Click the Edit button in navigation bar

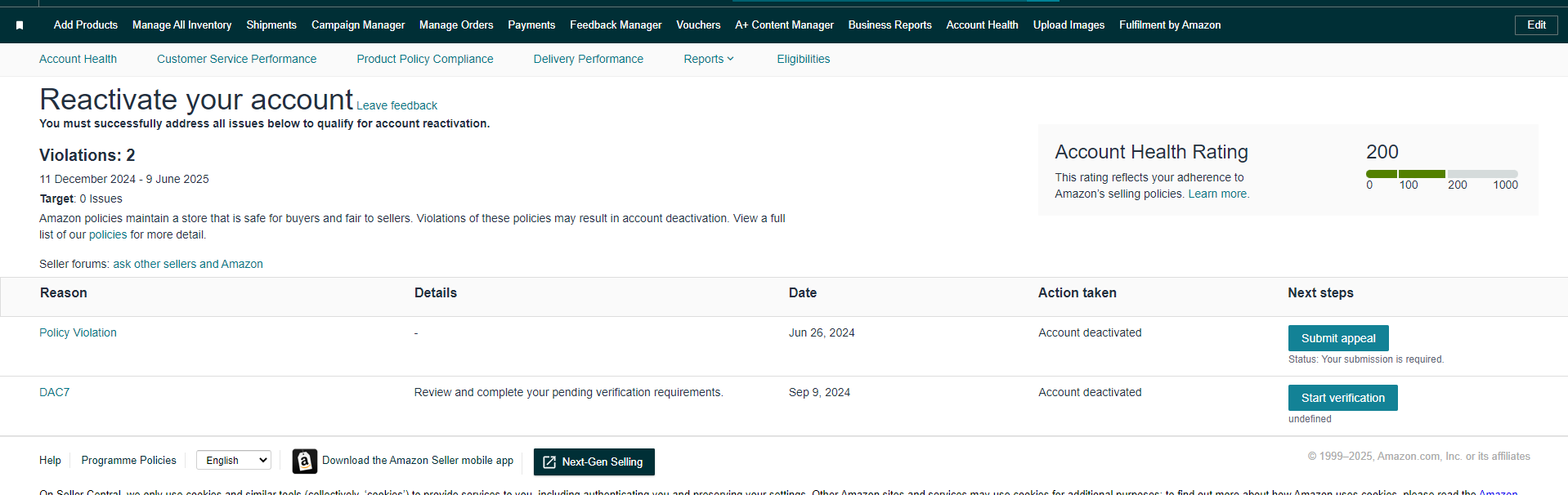[1535, 25]
